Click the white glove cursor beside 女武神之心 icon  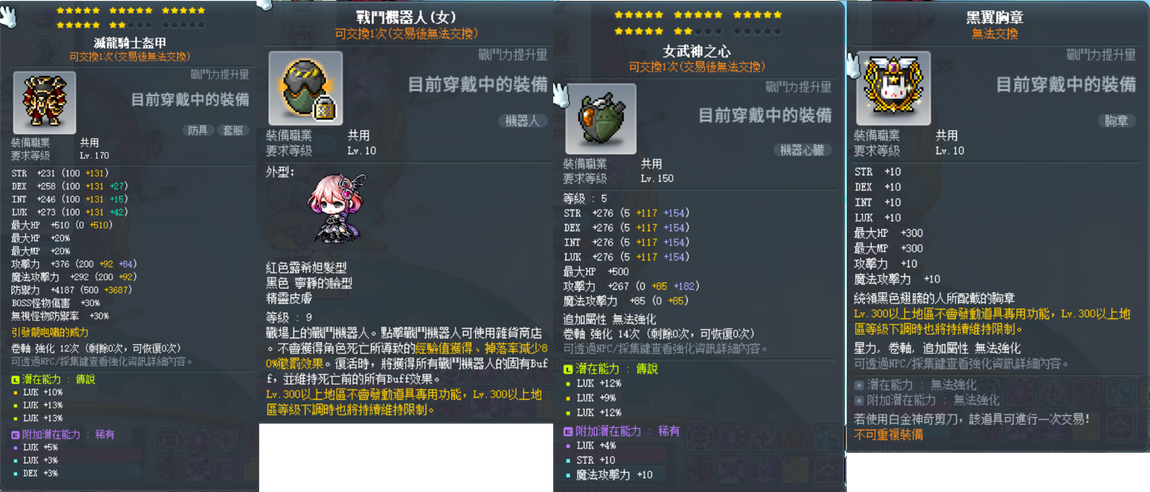click(x=560, y=93)
